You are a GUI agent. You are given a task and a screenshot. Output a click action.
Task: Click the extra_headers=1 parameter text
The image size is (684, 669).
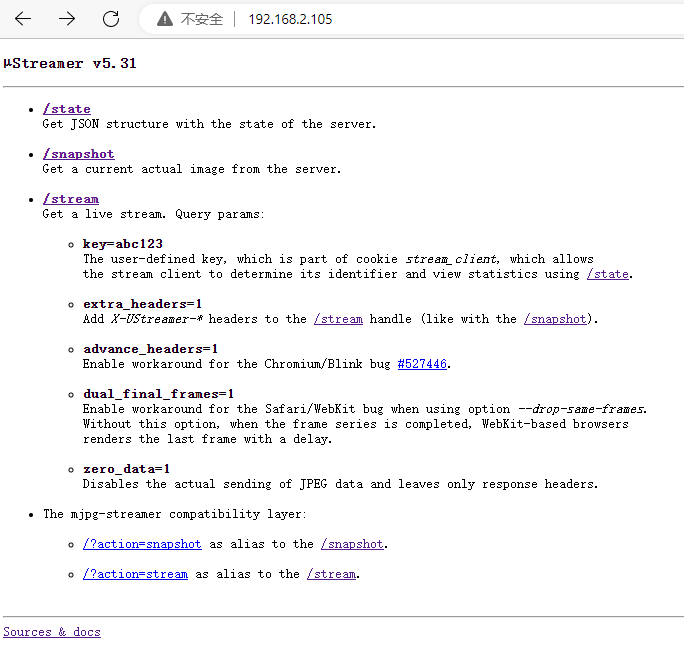click(143, 304)
